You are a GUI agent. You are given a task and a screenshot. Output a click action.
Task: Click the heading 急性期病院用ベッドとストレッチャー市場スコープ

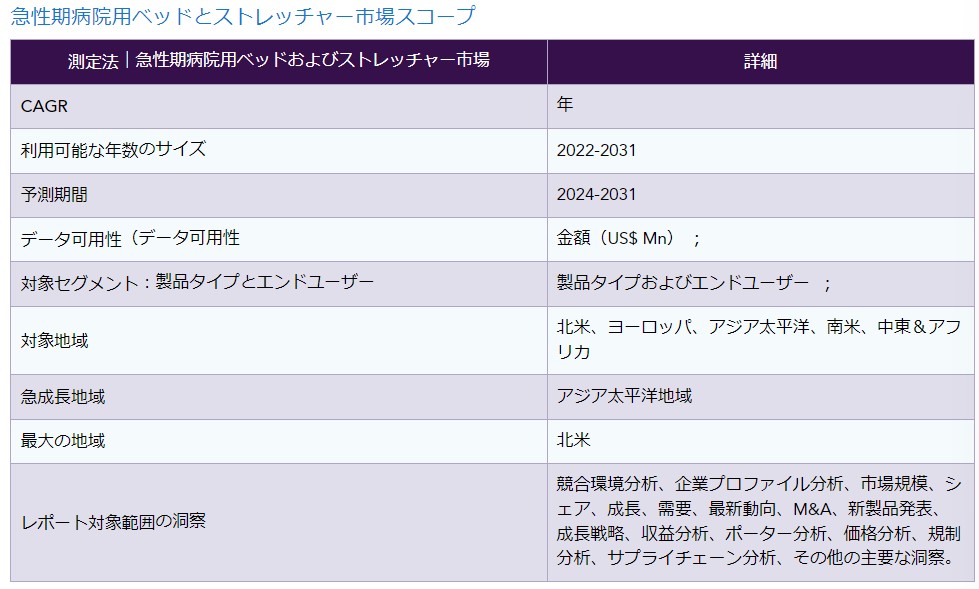pos(243,16)
